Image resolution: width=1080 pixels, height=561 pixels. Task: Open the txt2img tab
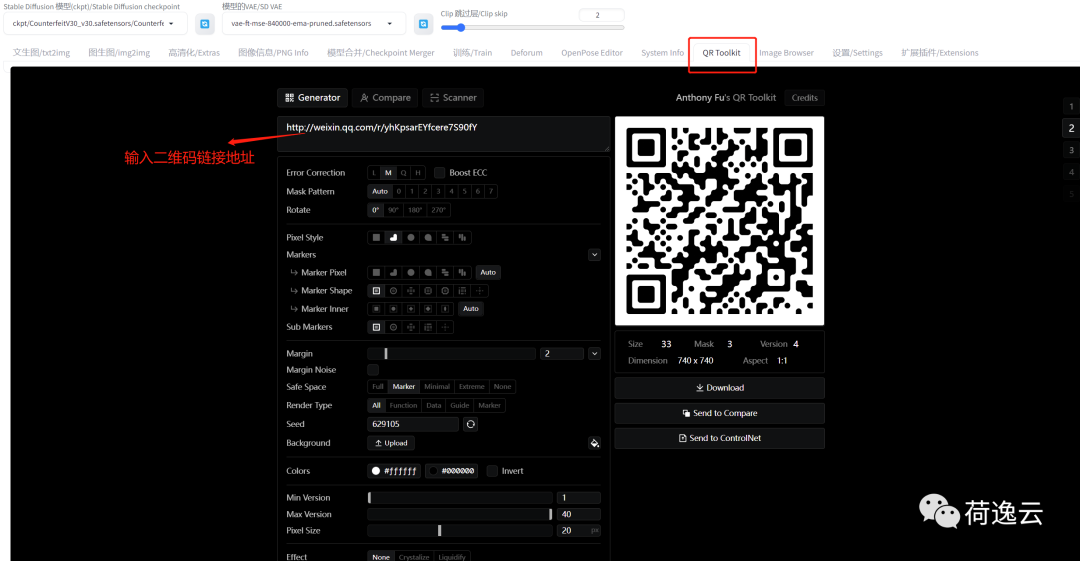click(x=40, y=53)
